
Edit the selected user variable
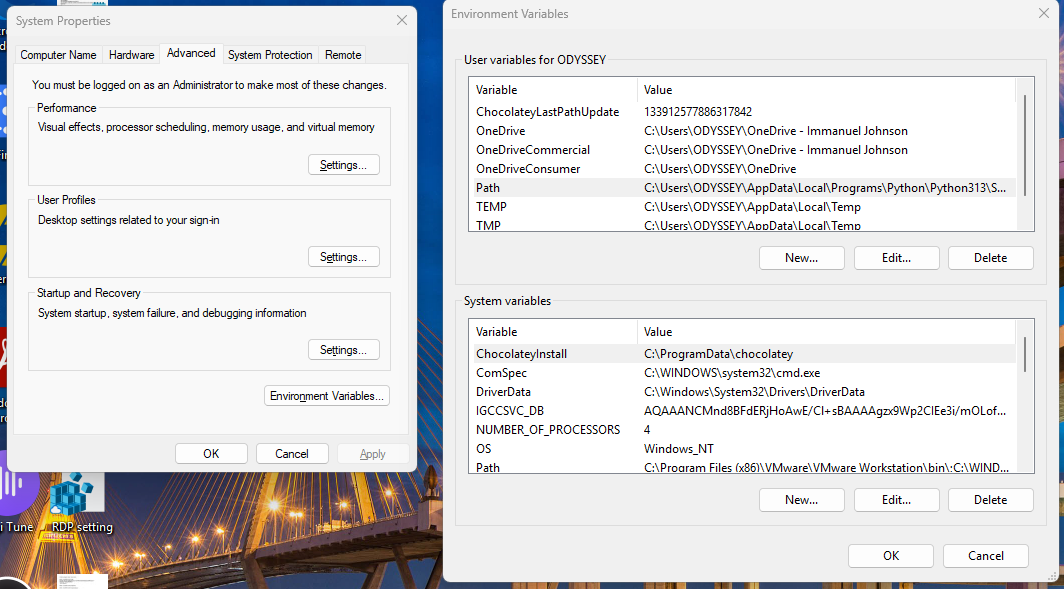pos(896,257)
